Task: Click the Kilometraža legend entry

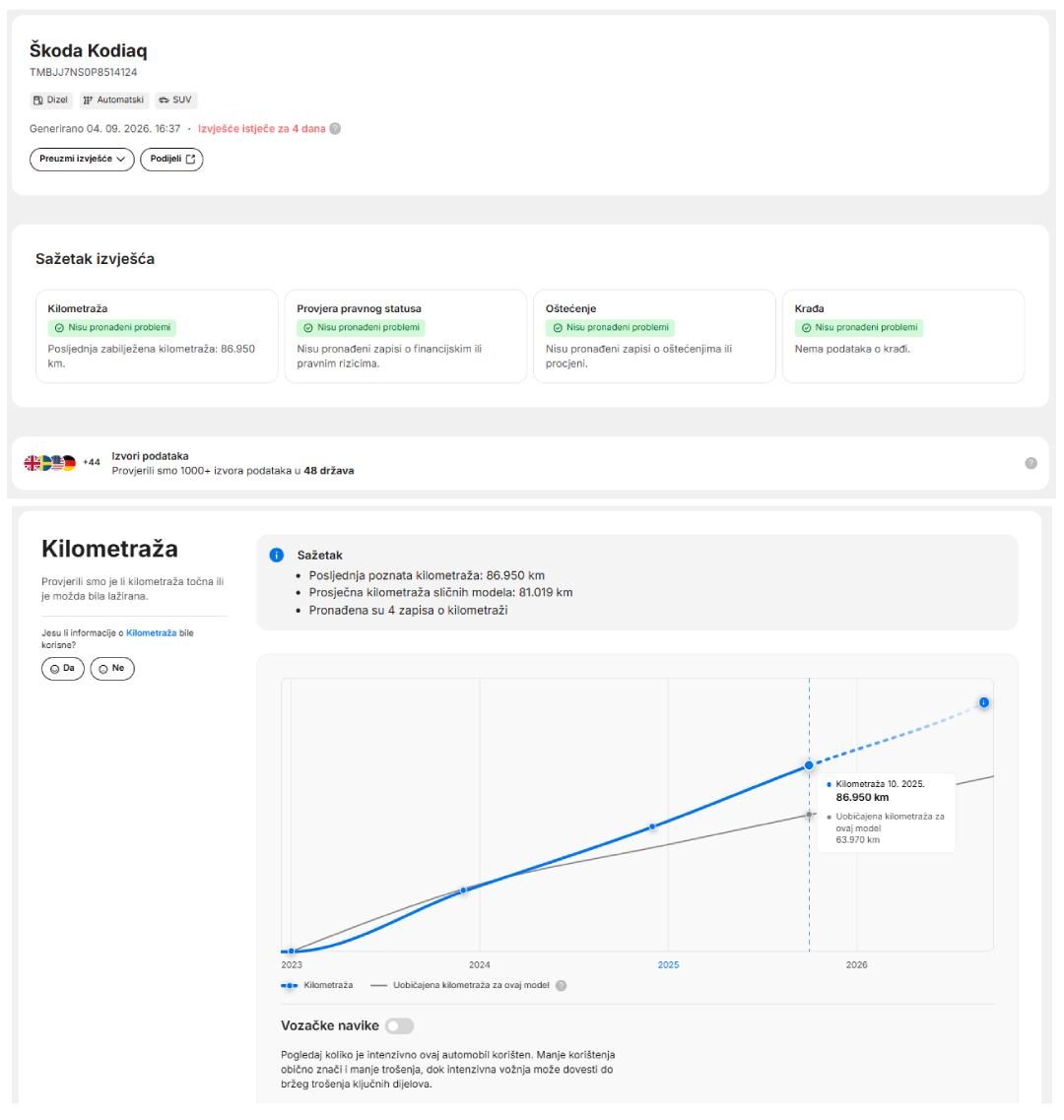Action: pyautogui.click(x=317, y=986)
